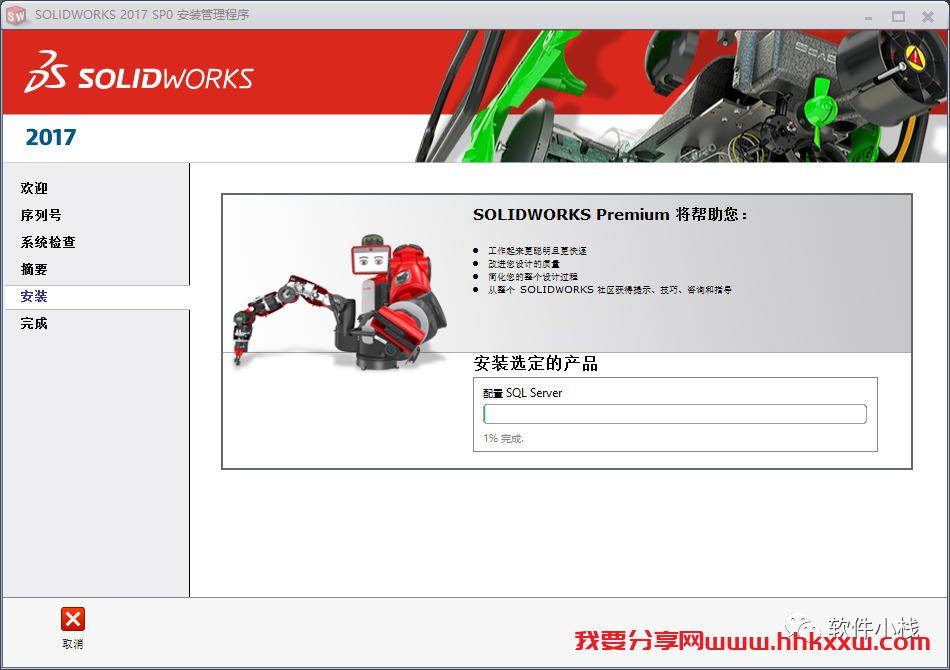Click the '1% 完成.' progress text
950x670 pixels.
[x=503, y=438]
